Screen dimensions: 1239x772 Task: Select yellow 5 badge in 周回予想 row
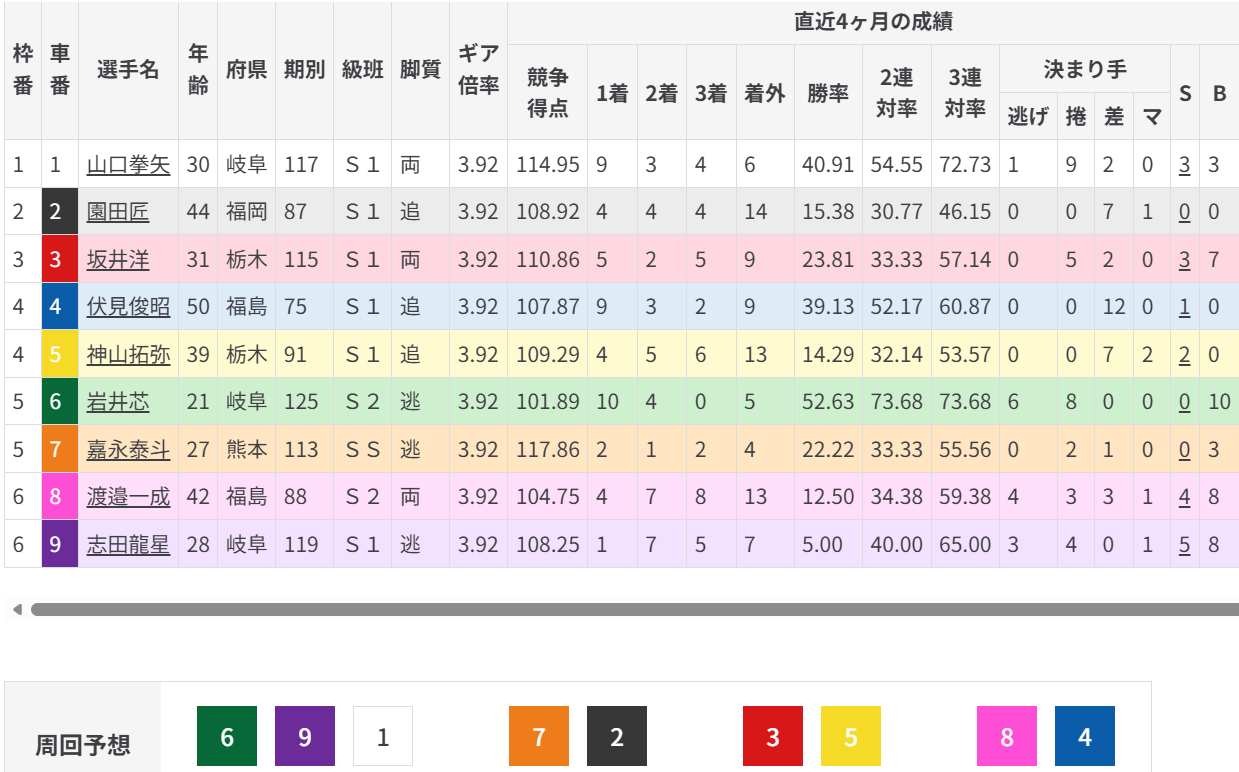click(x=851, y=737)
